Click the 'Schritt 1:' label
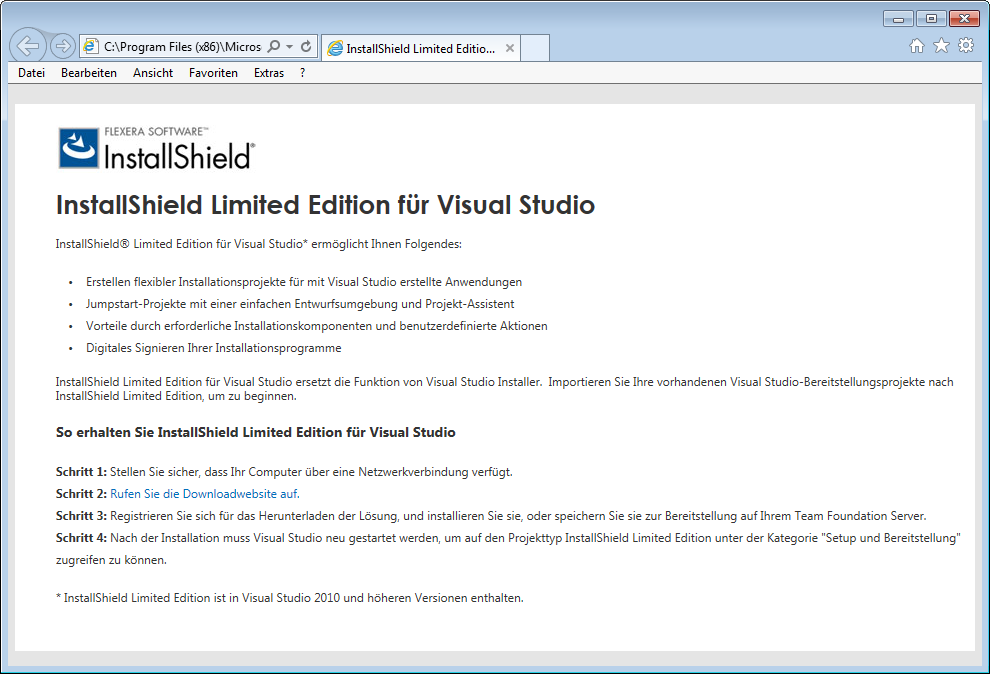This screenshot has width=990, height=674. click(x=81, y=472)
